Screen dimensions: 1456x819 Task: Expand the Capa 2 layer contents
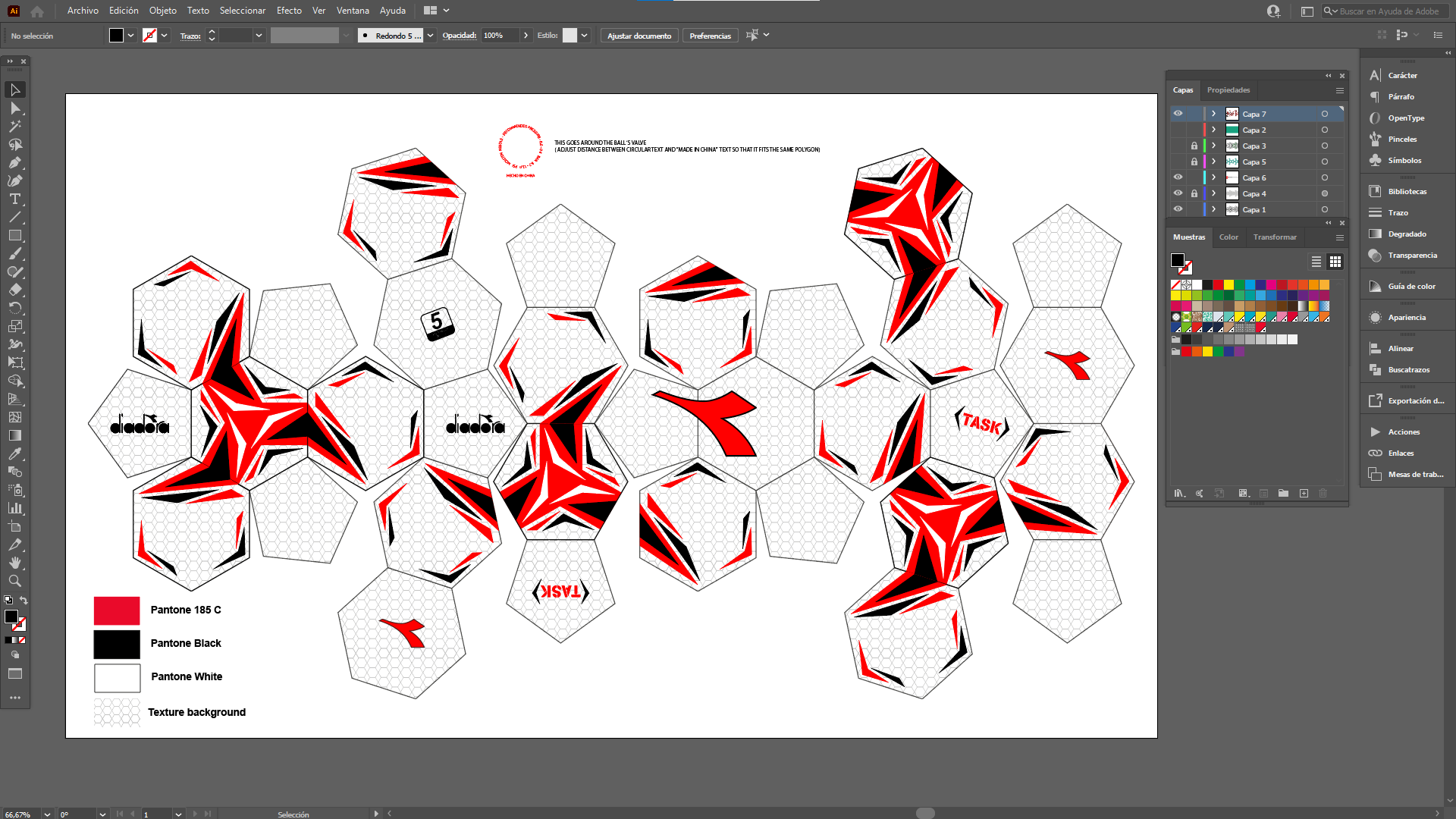(x=1213, y=130)
